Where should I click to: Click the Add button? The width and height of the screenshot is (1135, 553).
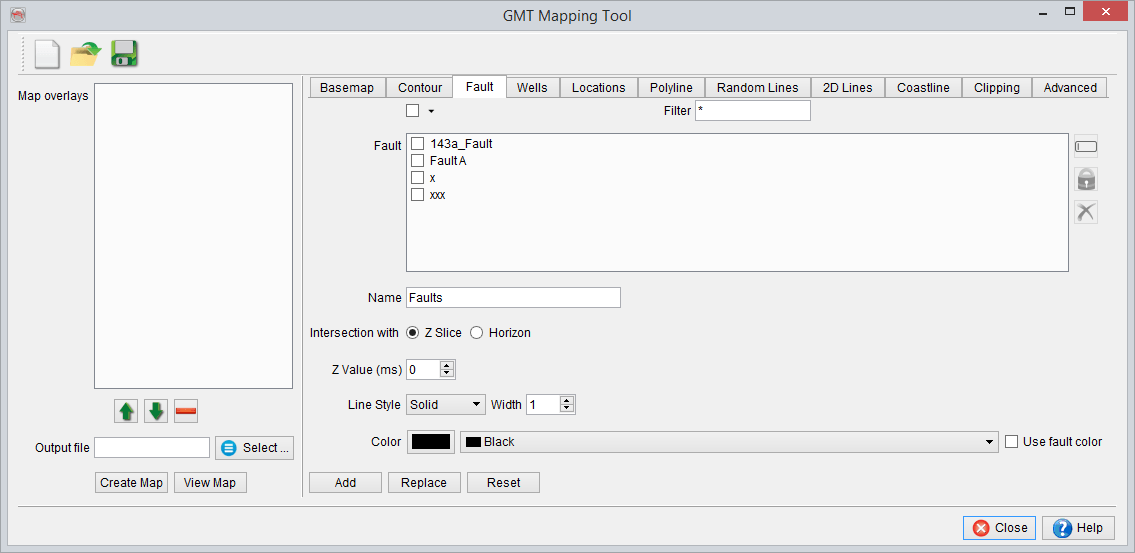point(345,483)
